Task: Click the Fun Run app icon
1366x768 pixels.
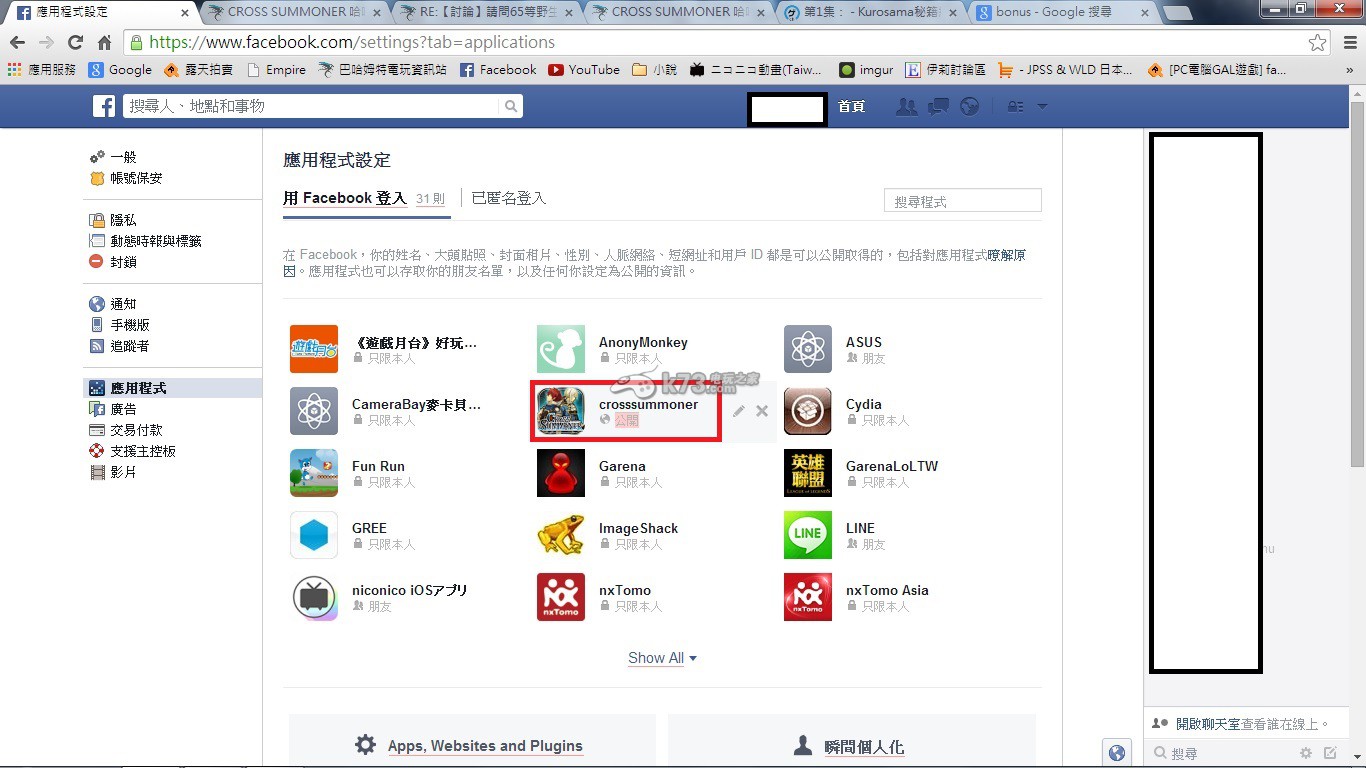Action: pyautogui.click(x=313, y=473)
